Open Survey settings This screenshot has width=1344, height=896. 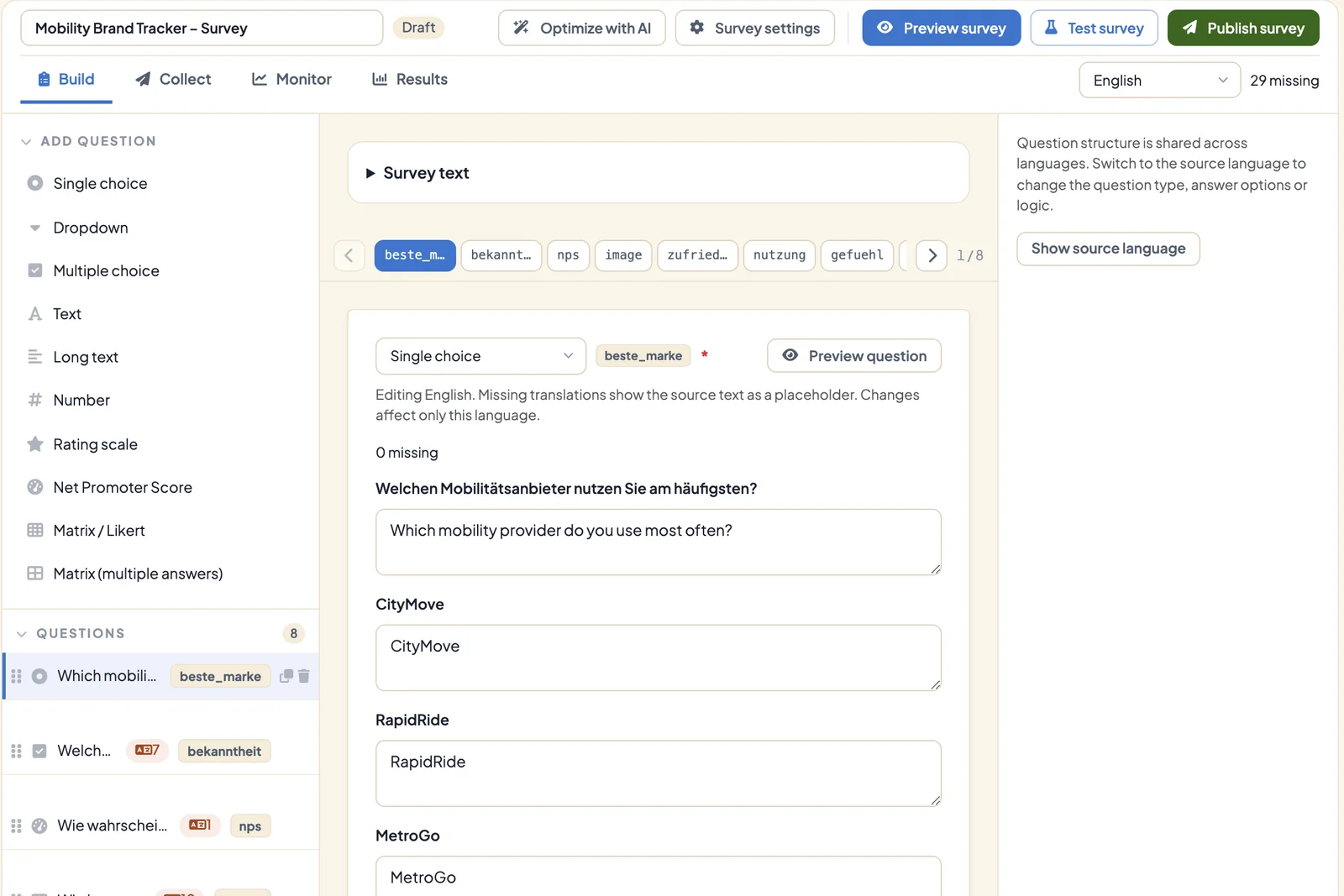coord(755,28)
